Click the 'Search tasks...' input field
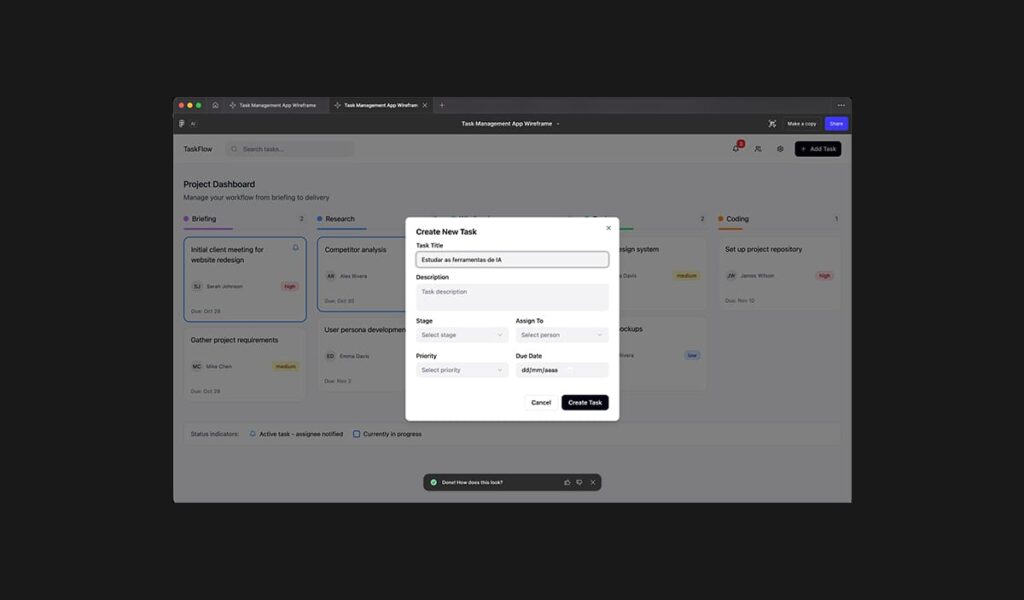Viewport: 1024px width, 600px height. 290,148
